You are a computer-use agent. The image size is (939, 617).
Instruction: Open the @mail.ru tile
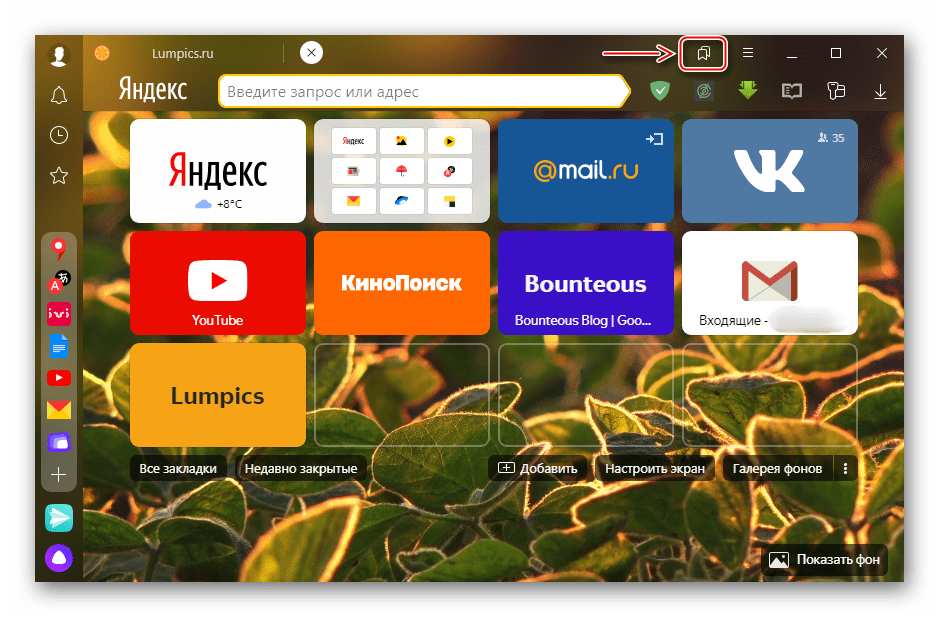[x=586, y=171]
